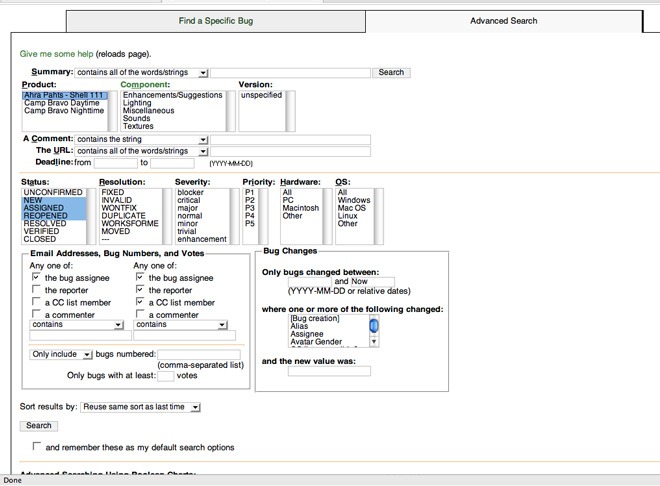Open the Only include bugs dropdown
This screenshot has width=660, height=486.
pyautogui.click(x=61, y=355)
